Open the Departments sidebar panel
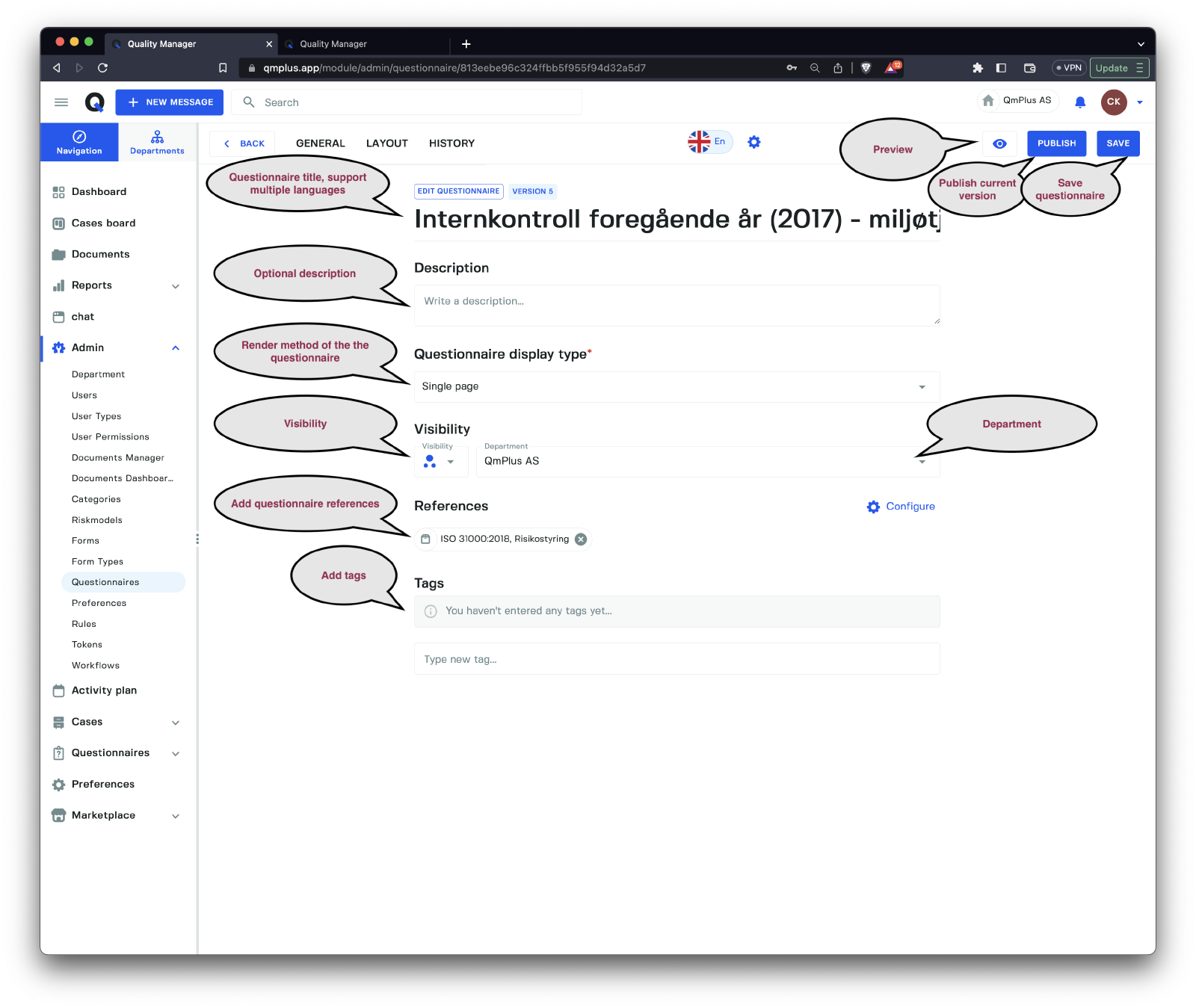This screenshot has height=1008, width=1196. click(157, 143)
